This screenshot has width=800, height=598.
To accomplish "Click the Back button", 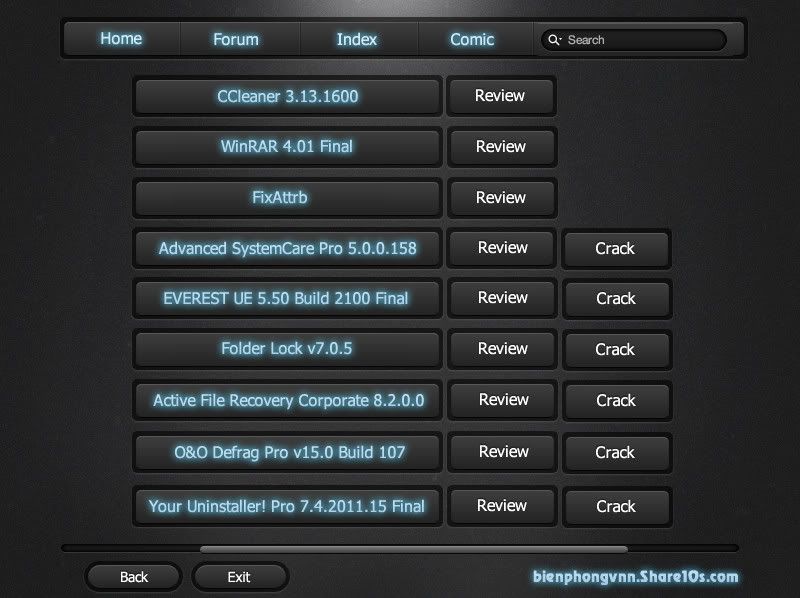I will pyautogui.click(x=134, y=577).
